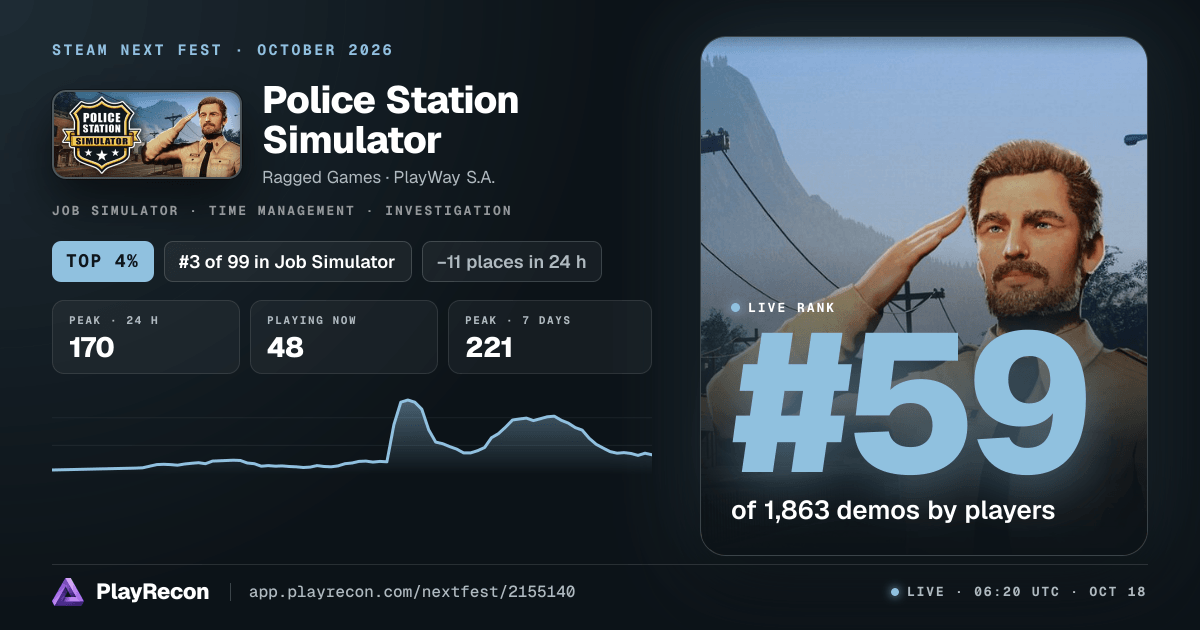The height and width of the screenshot is (630, 1200).
Task: Click the of 1,863 demos by players text
Action: click(893, 511)
